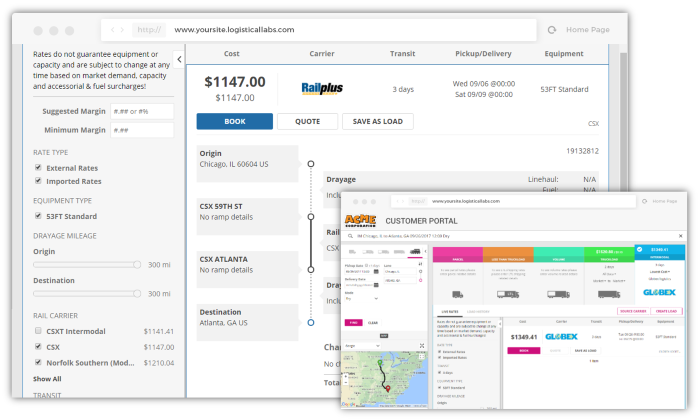Enable the CSXT Intermodal carrier checkbox
This screenshot has height=420, width=699.
[38, 331]
